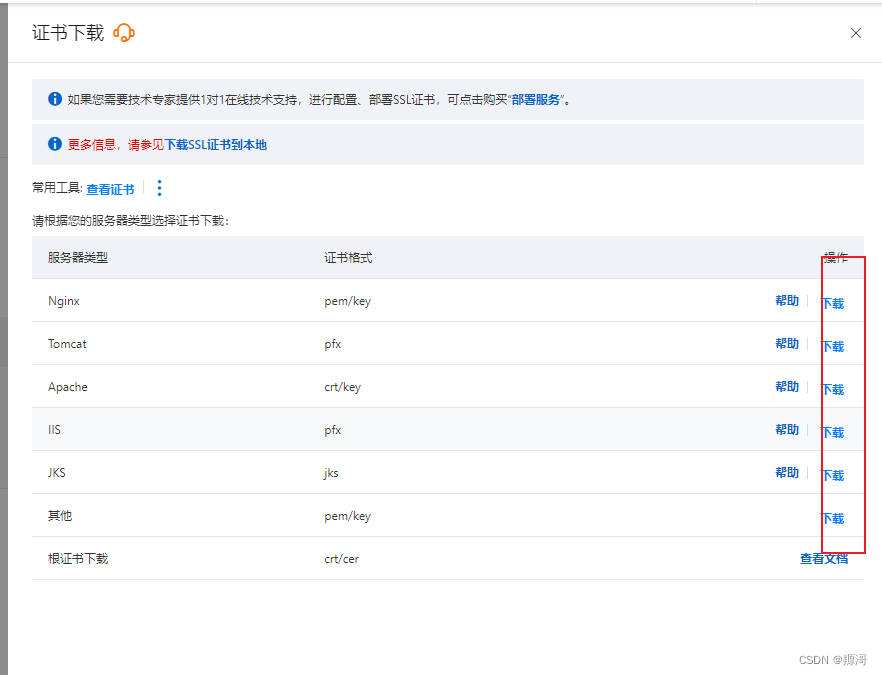
Task: Click the 证书下载 dialog title
Action: 68,33
